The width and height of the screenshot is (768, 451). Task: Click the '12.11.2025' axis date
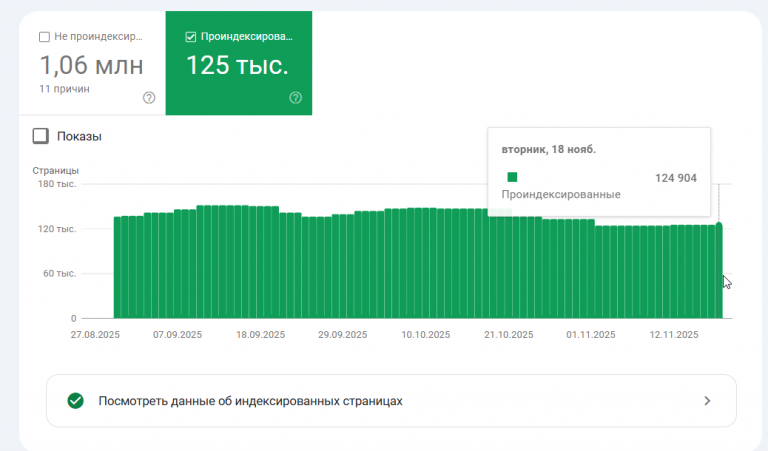click(674, 335)
